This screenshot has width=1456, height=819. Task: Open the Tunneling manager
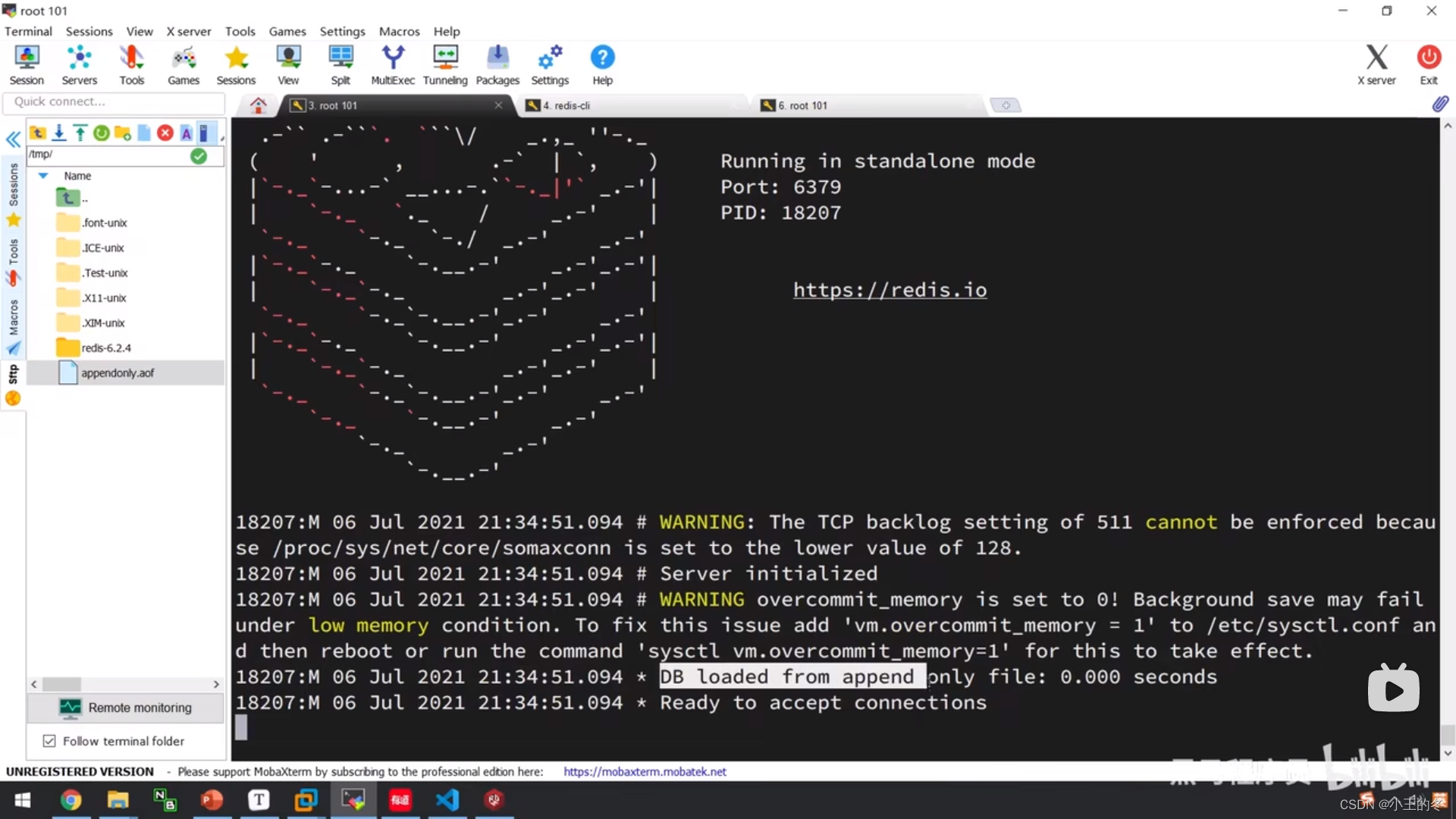(x=445, y=64)
